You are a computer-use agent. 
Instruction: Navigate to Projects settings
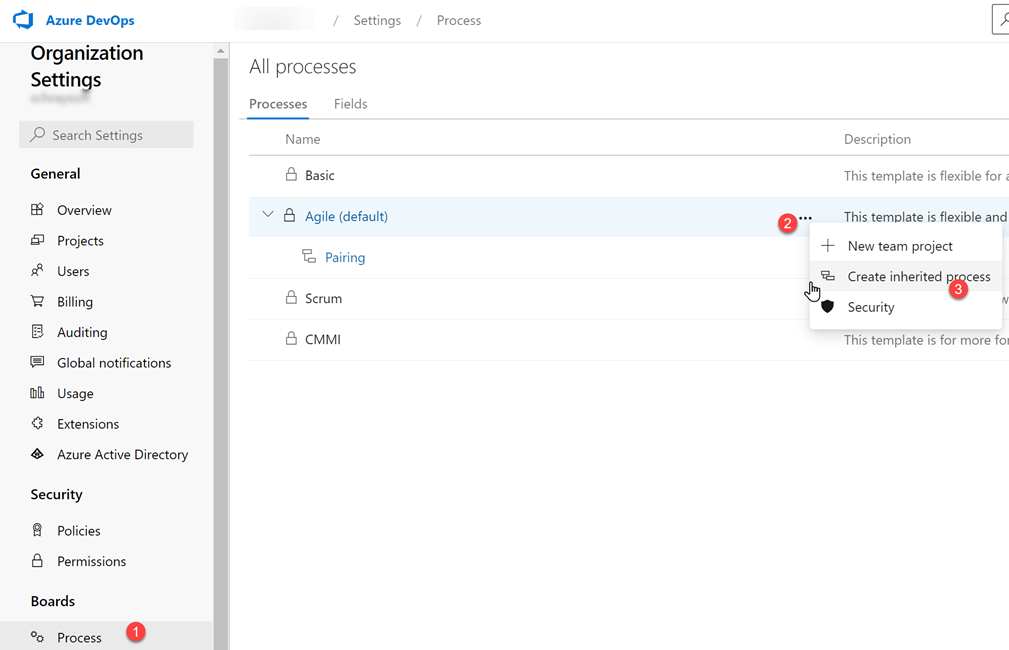(80, 241)
